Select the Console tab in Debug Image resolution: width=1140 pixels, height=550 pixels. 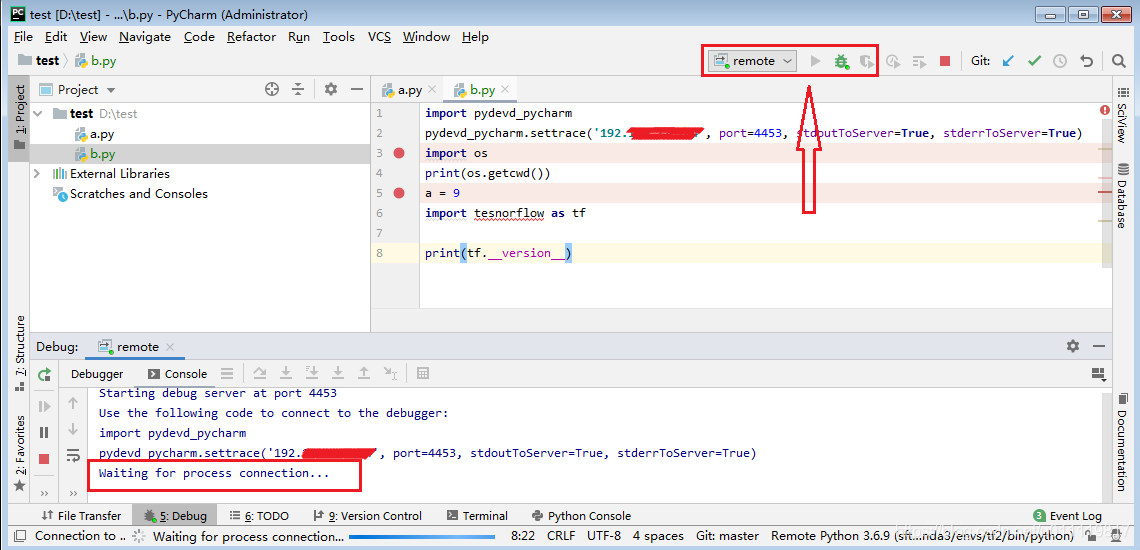178,374
